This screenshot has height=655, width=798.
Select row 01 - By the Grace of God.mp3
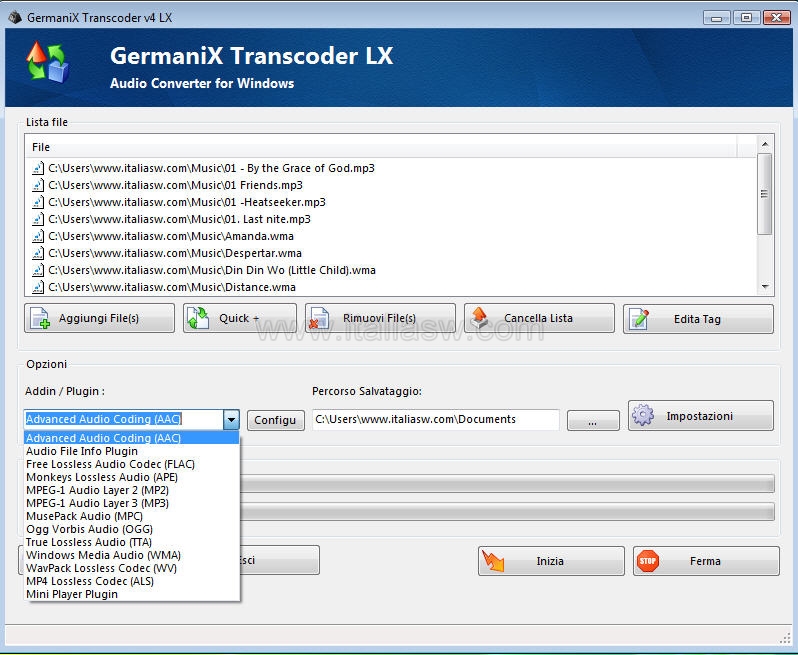point(390,168)
